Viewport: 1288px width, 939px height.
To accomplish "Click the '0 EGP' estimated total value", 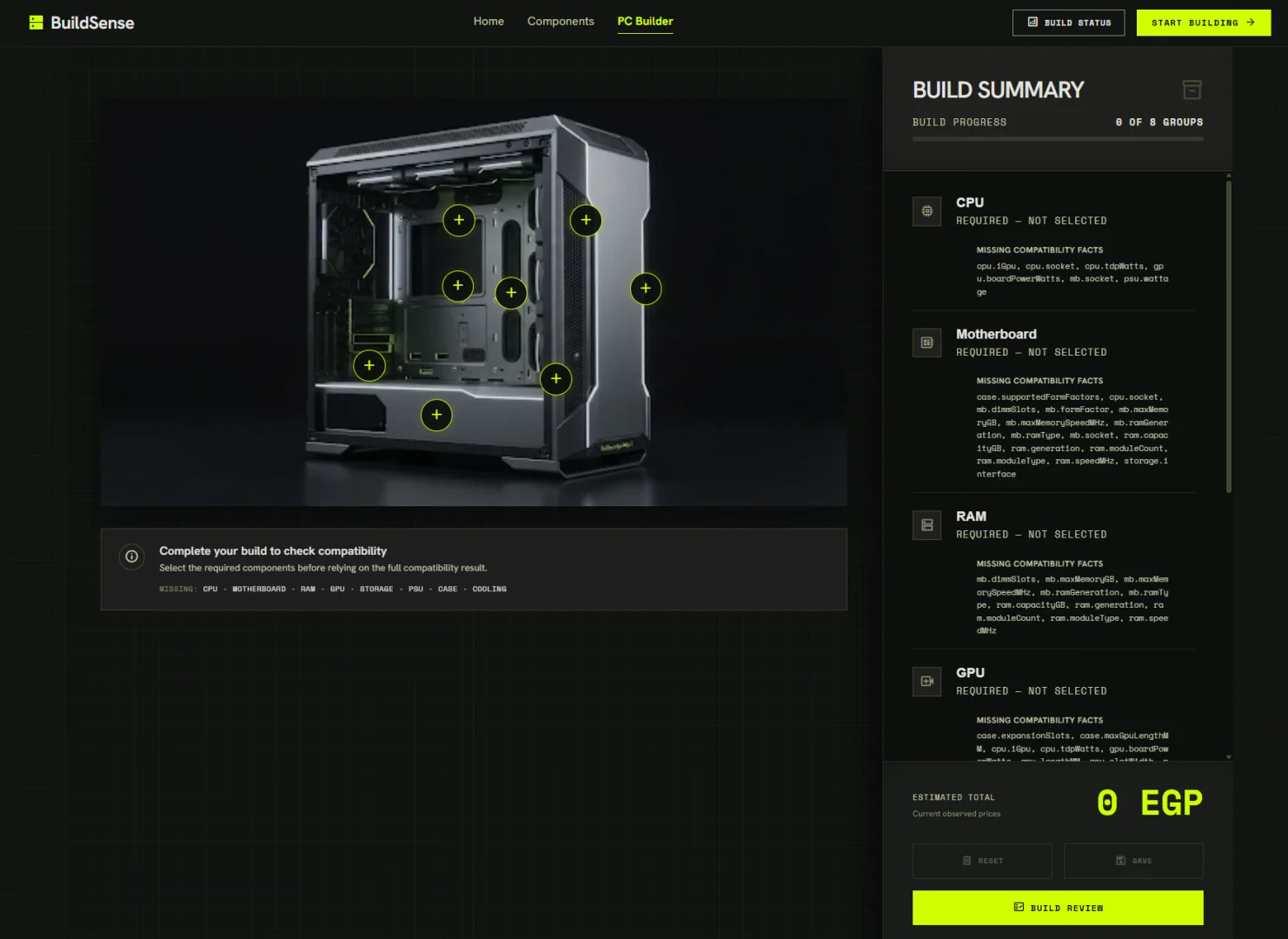I will point(1149,803).
